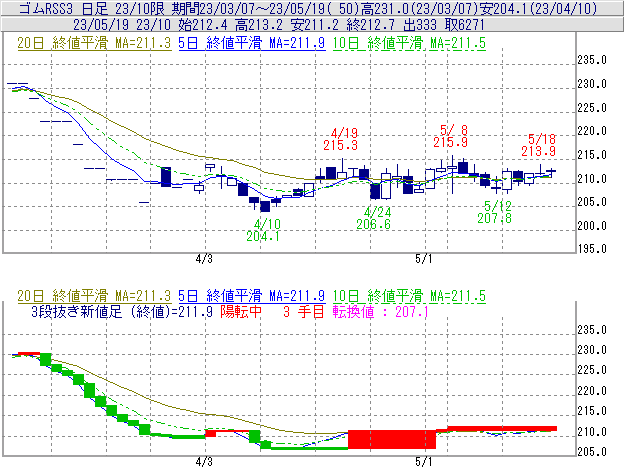This screenshot has height=475, width=624.
Task: Click the magenta 転換値 : 207.1 text
Action: pos(380,311)
